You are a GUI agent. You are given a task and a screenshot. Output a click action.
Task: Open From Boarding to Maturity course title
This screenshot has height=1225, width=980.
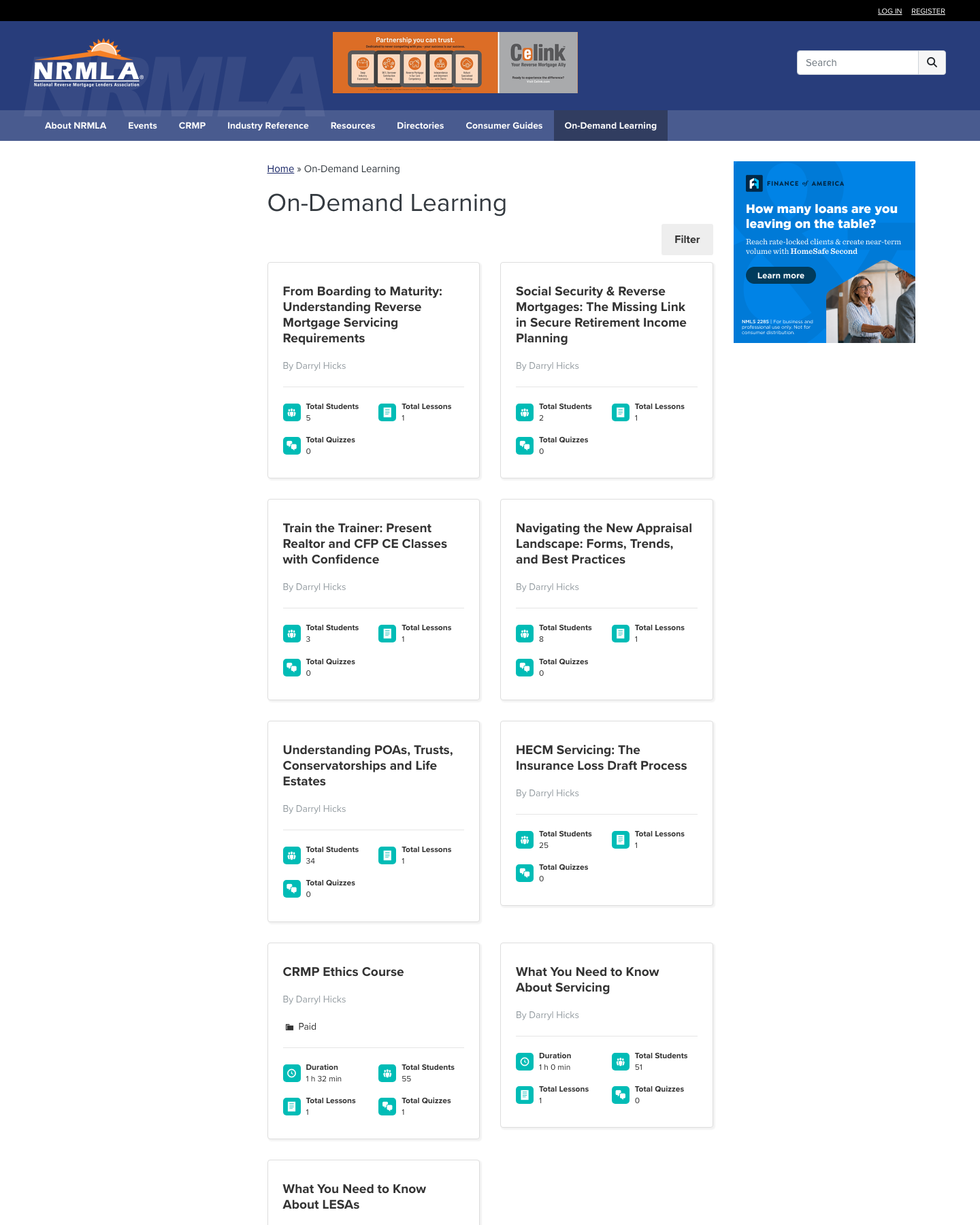coord(363,314)
